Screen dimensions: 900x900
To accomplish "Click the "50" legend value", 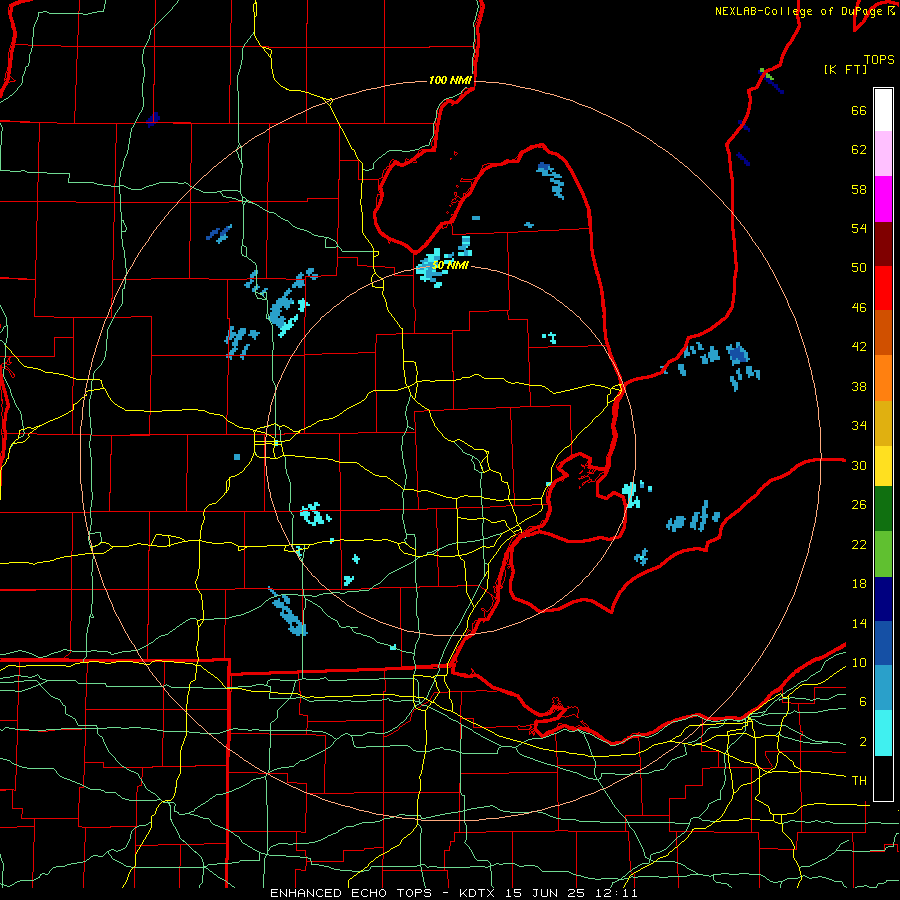I will [x=859, y=268].
